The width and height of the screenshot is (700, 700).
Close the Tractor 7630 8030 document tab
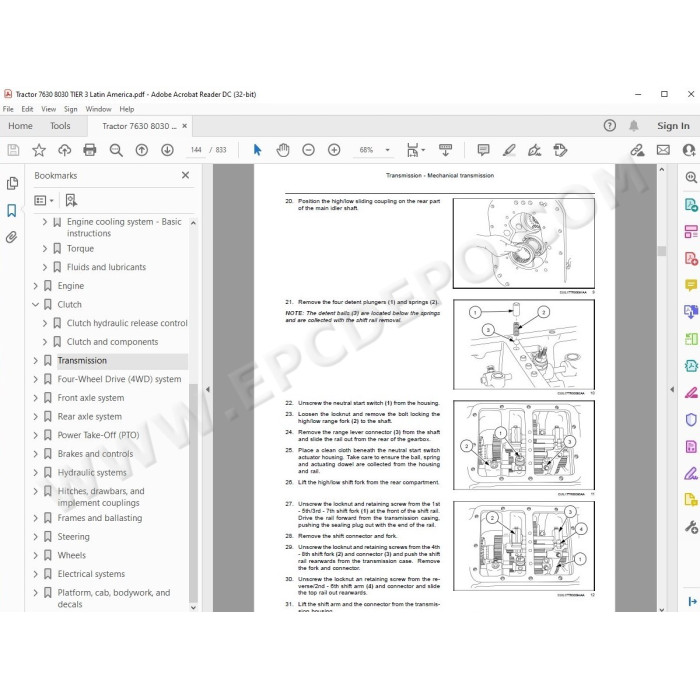click(x=185, y=126)
